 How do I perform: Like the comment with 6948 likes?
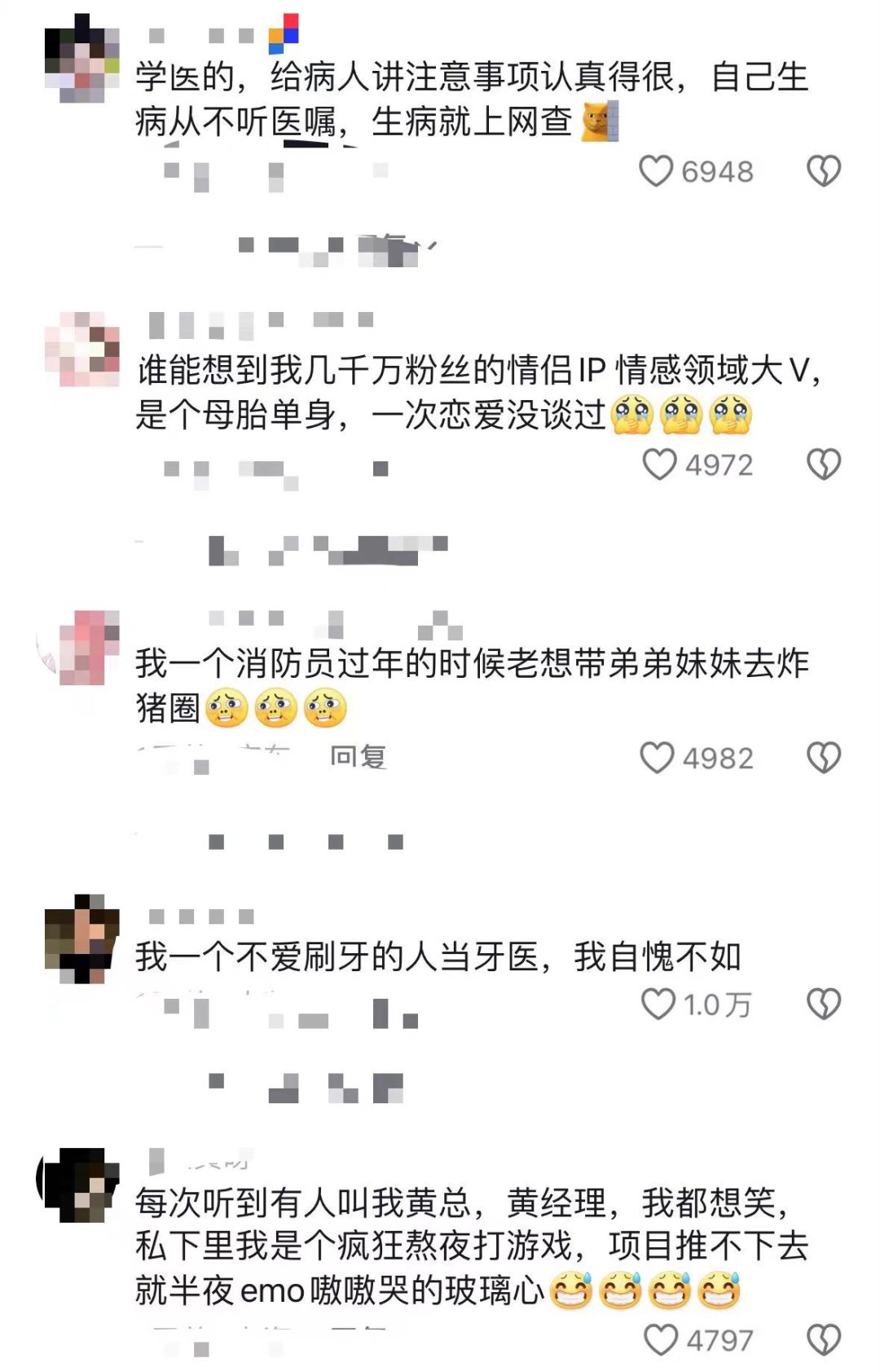(656, 171)
